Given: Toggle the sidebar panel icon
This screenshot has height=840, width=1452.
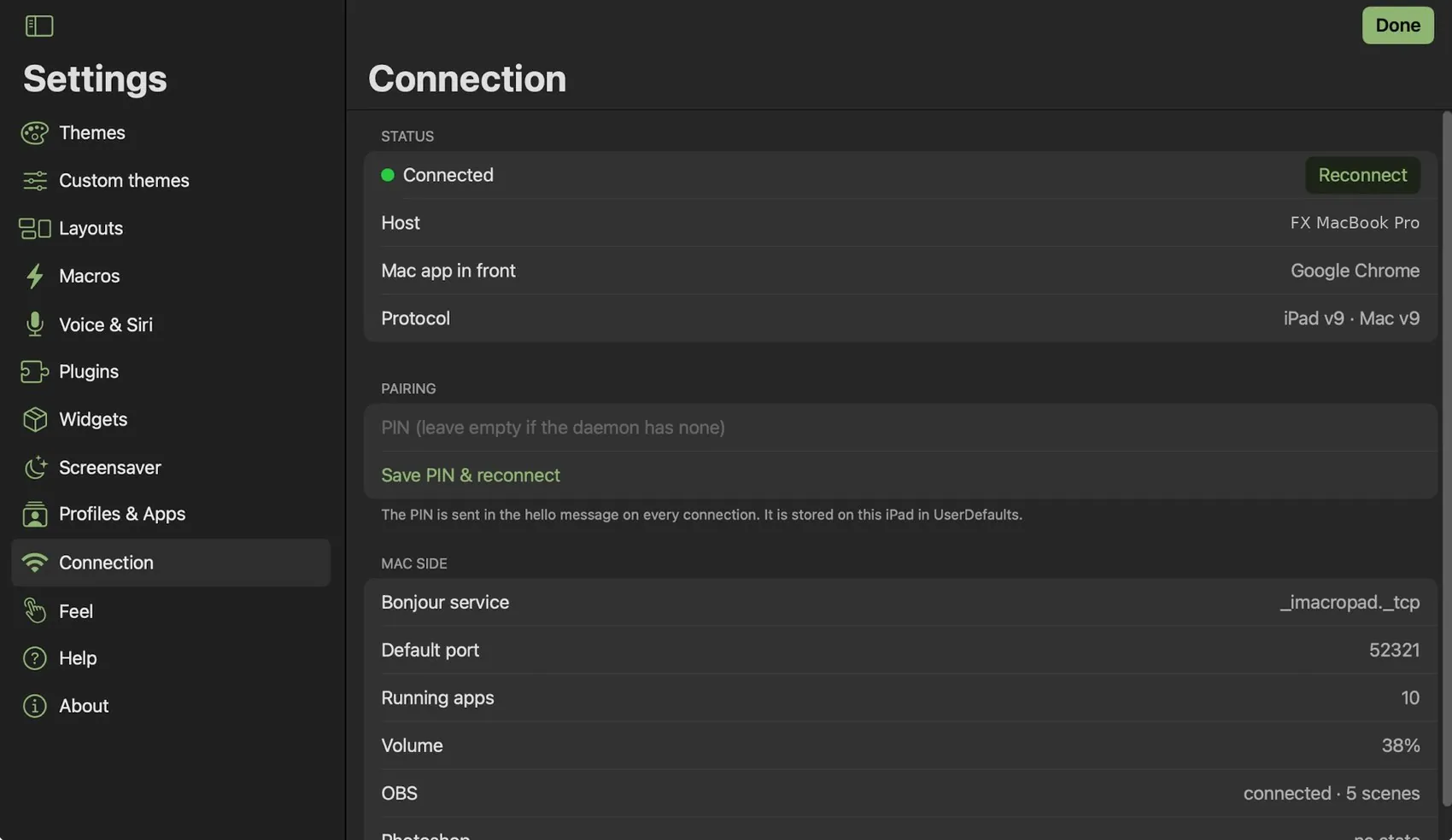Looking at the screenshot, I should pos(39,26).
